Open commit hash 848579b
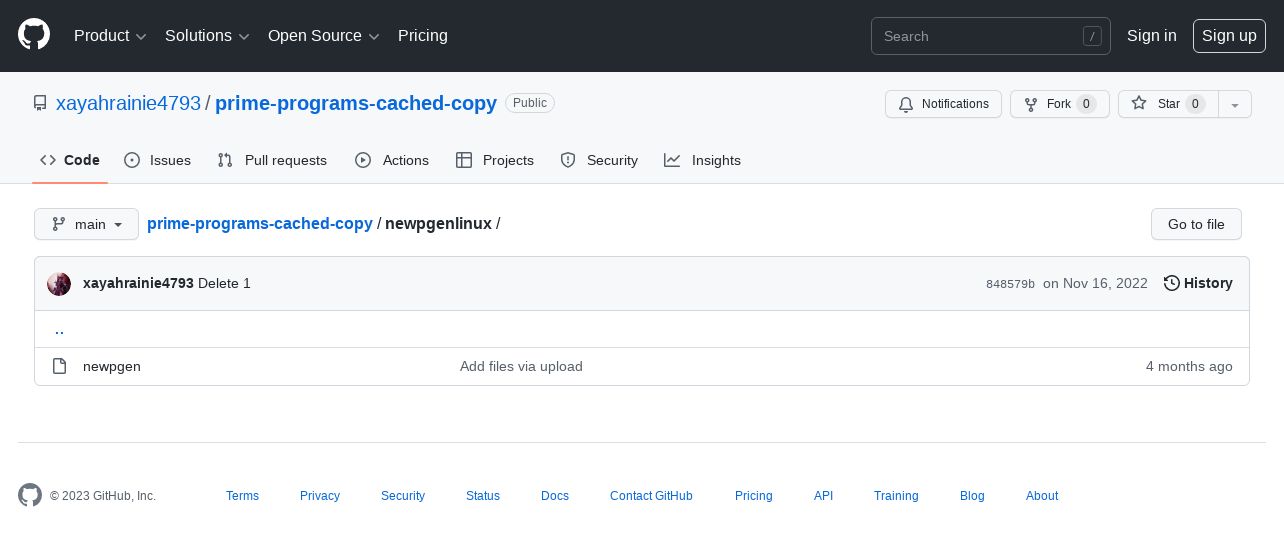 1010,284
